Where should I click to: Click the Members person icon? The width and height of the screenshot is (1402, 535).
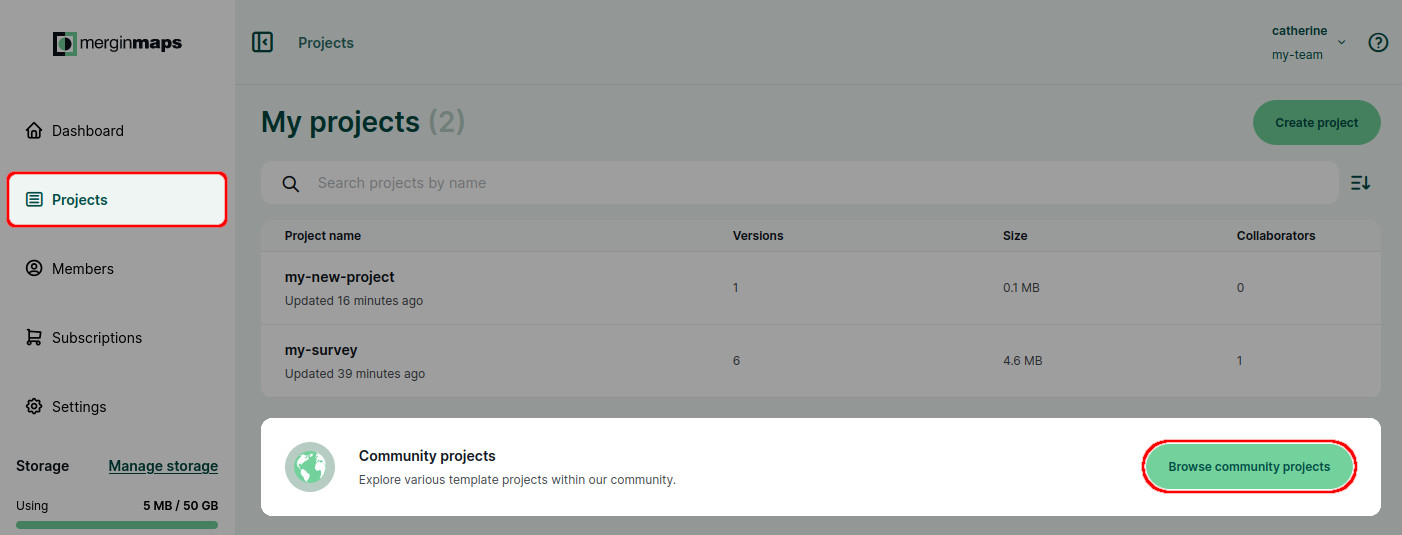coord(34,269)
